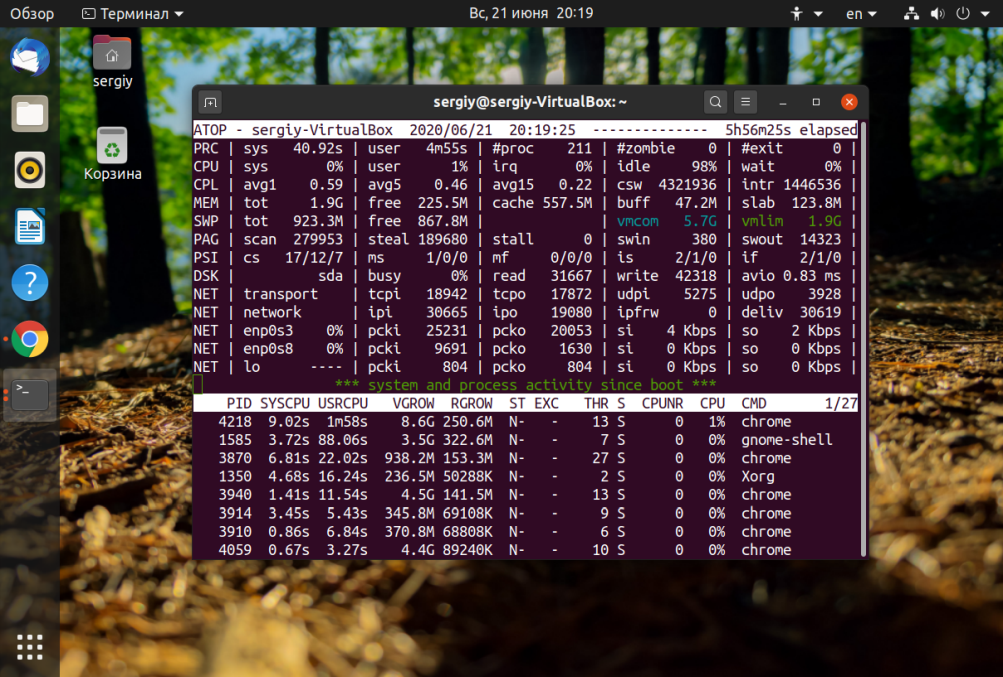Expand the accessibility menu in top bar
Screen dimensions: 1003x677
807,14
